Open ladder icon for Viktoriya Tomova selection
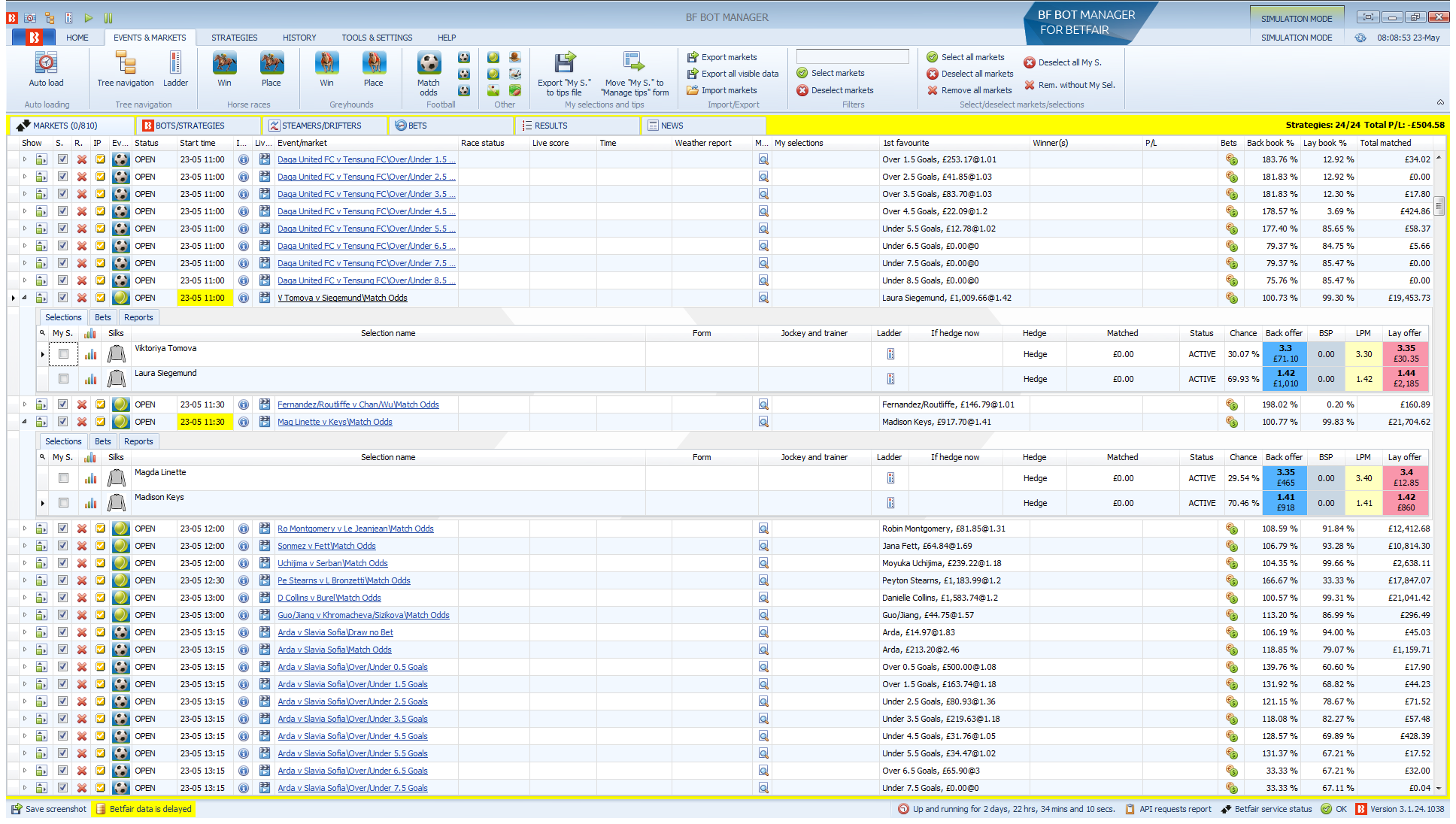The height and width of the screenshot is (824, 1456). pos(890,354)
